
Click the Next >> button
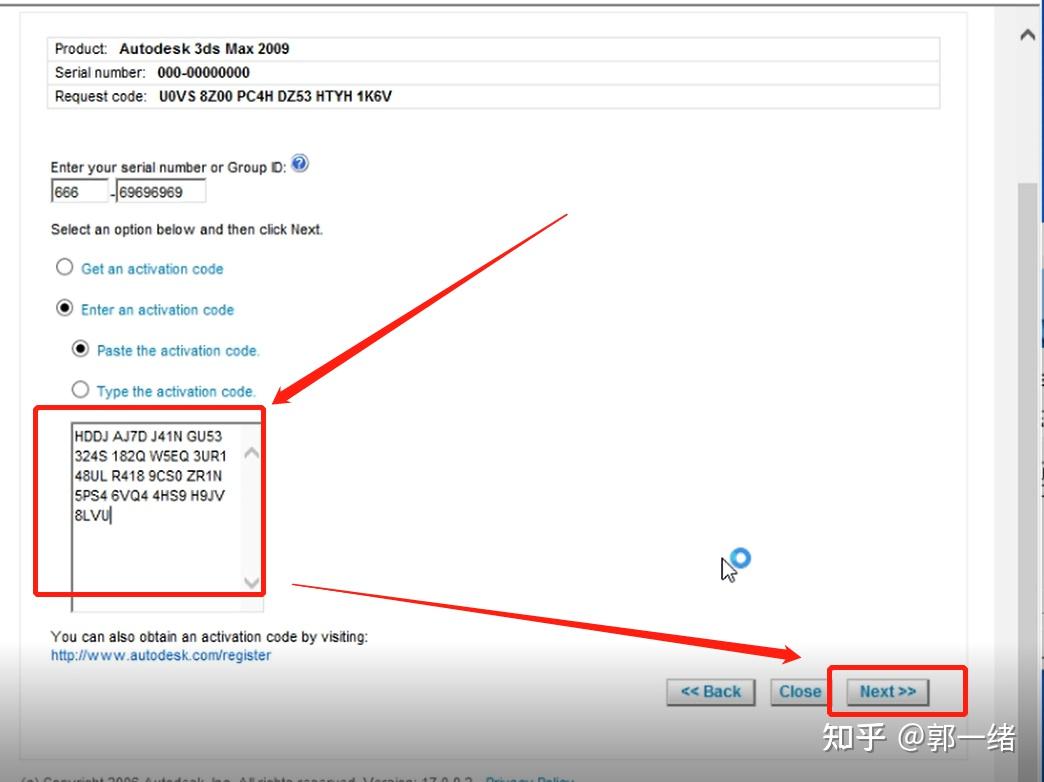(888, 692)
